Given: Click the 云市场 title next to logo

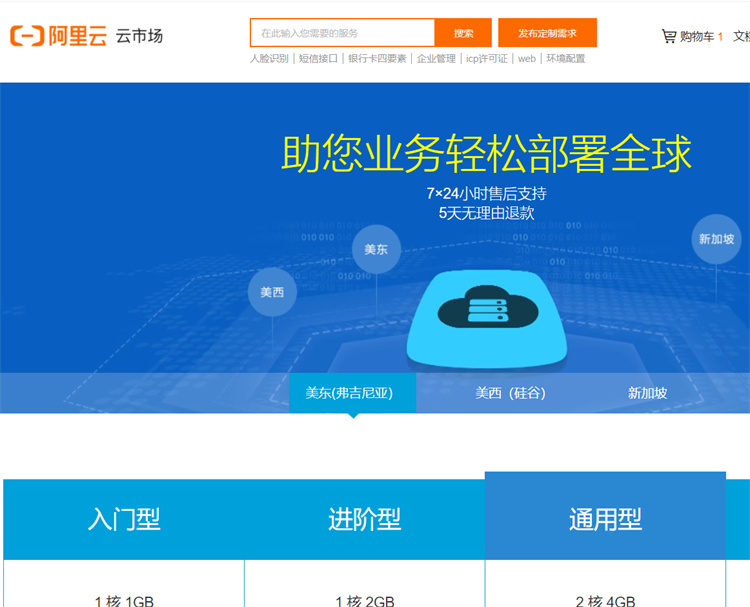Looking at the screenshot, I should (139, 36).
